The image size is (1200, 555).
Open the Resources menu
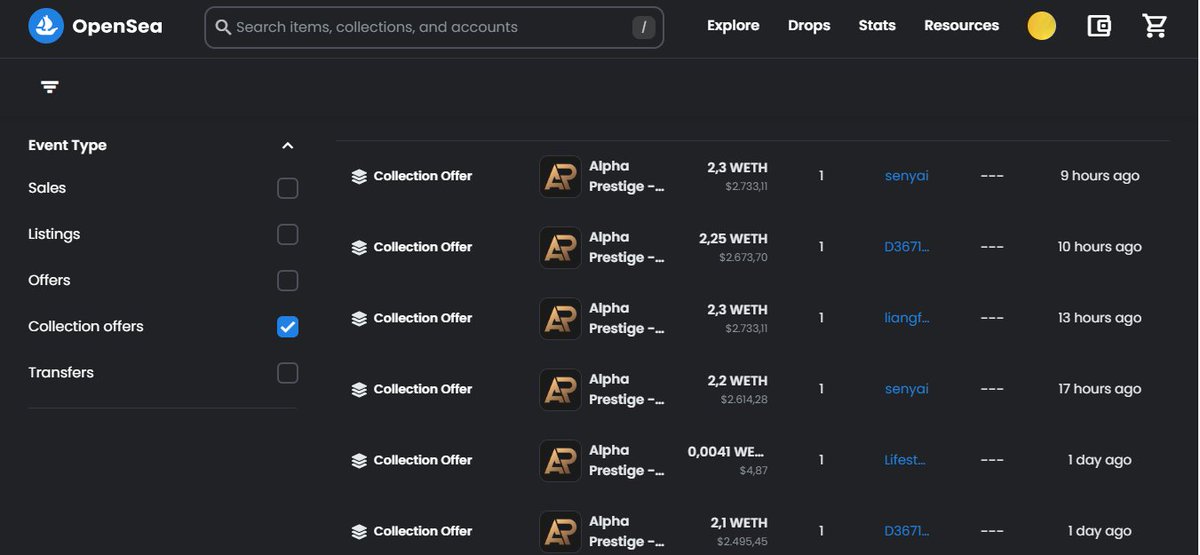point(961,26)
